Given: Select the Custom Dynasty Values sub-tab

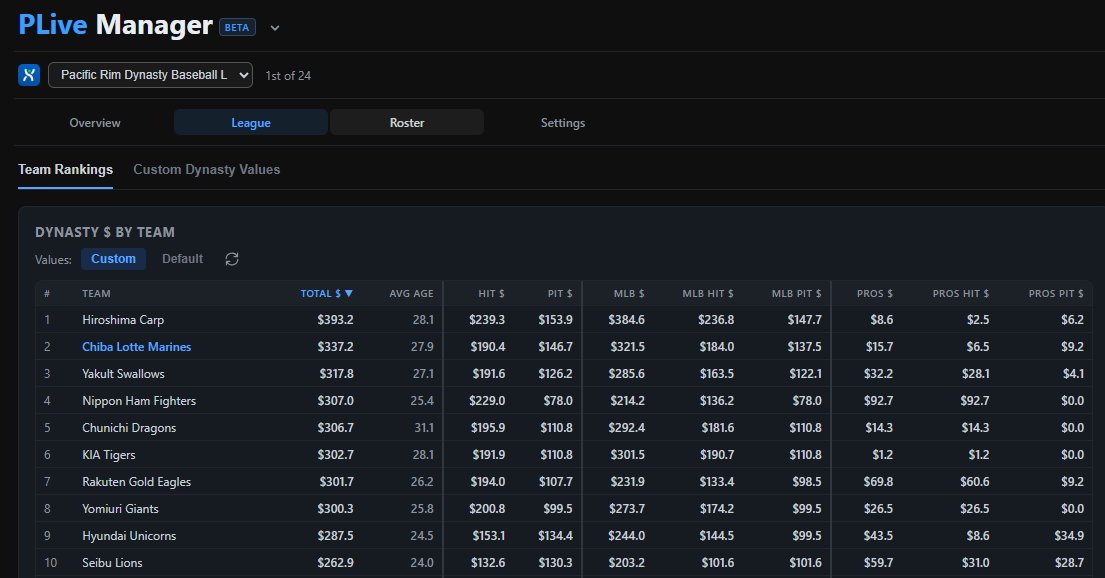Looking at the screenshot, I should [206, 169].
